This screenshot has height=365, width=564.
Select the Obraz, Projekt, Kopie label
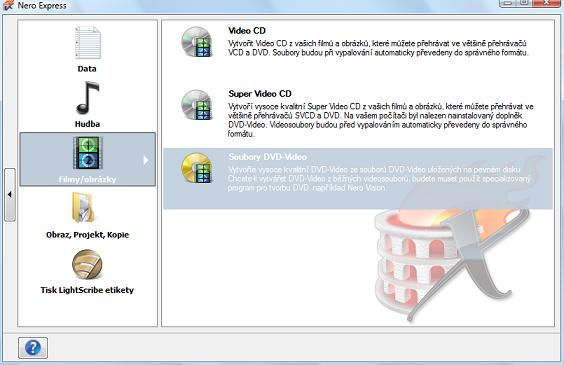tap(87, 235)
